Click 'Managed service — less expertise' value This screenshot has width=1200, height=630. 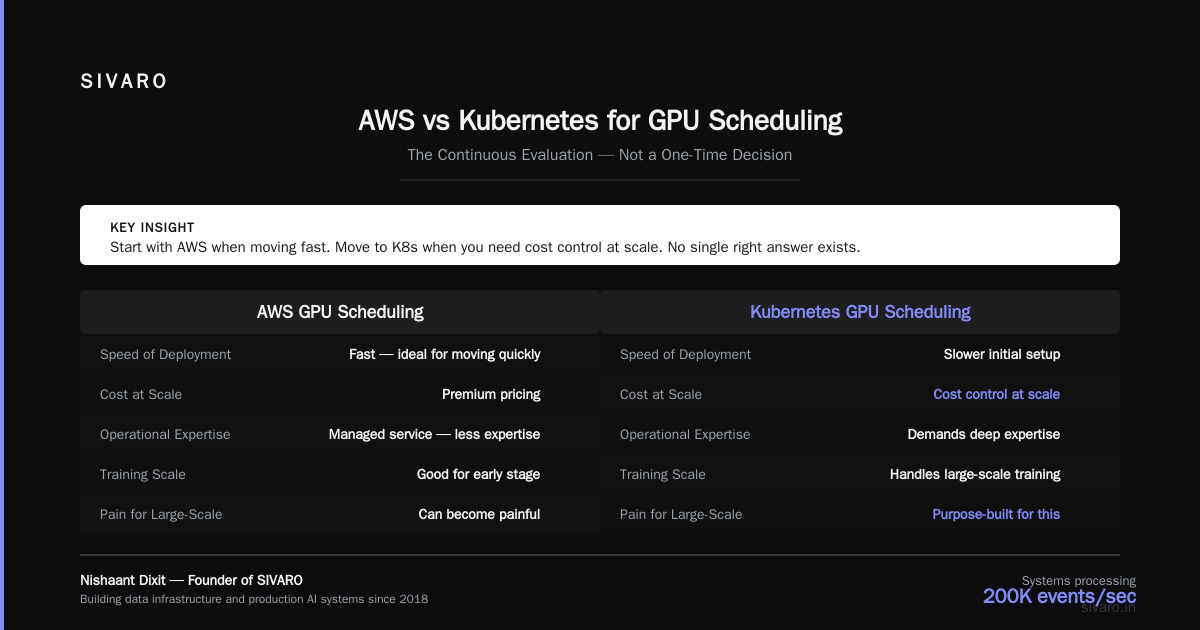(x=434, y=434)
